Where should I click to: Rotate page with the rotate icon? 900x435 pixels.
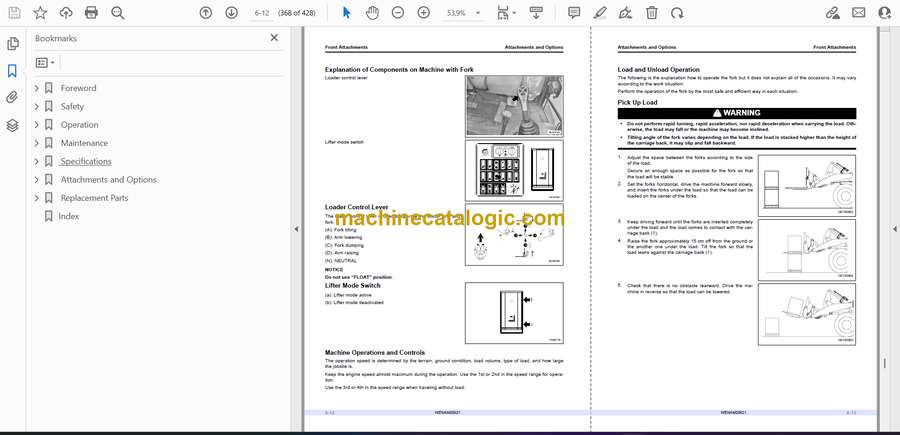click(677, 13)
